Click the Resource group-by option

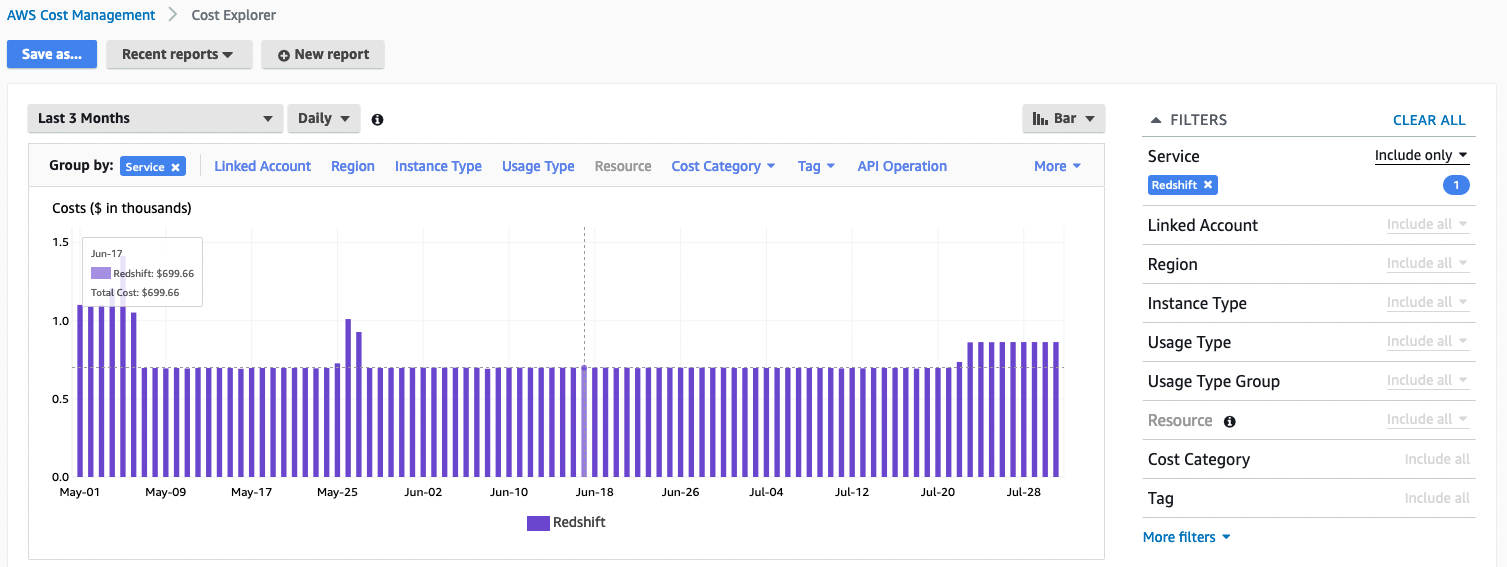[x=623, y=166]
